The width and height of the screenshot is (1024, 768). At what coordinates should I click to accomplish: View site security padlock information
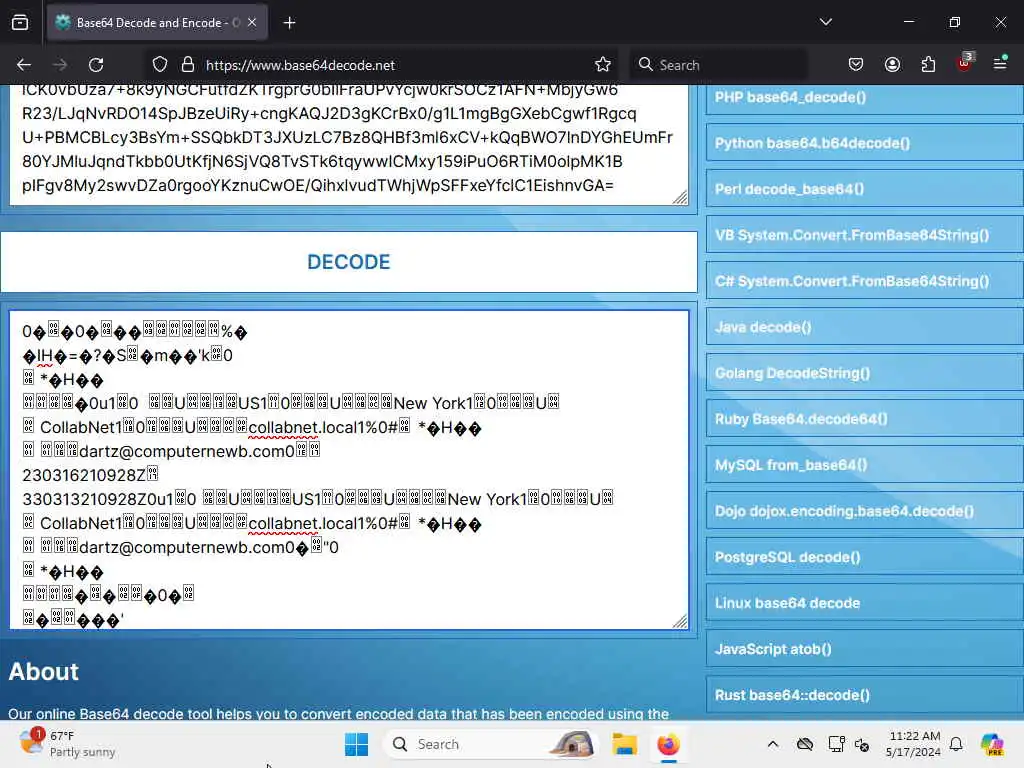[x=188, y=65]
